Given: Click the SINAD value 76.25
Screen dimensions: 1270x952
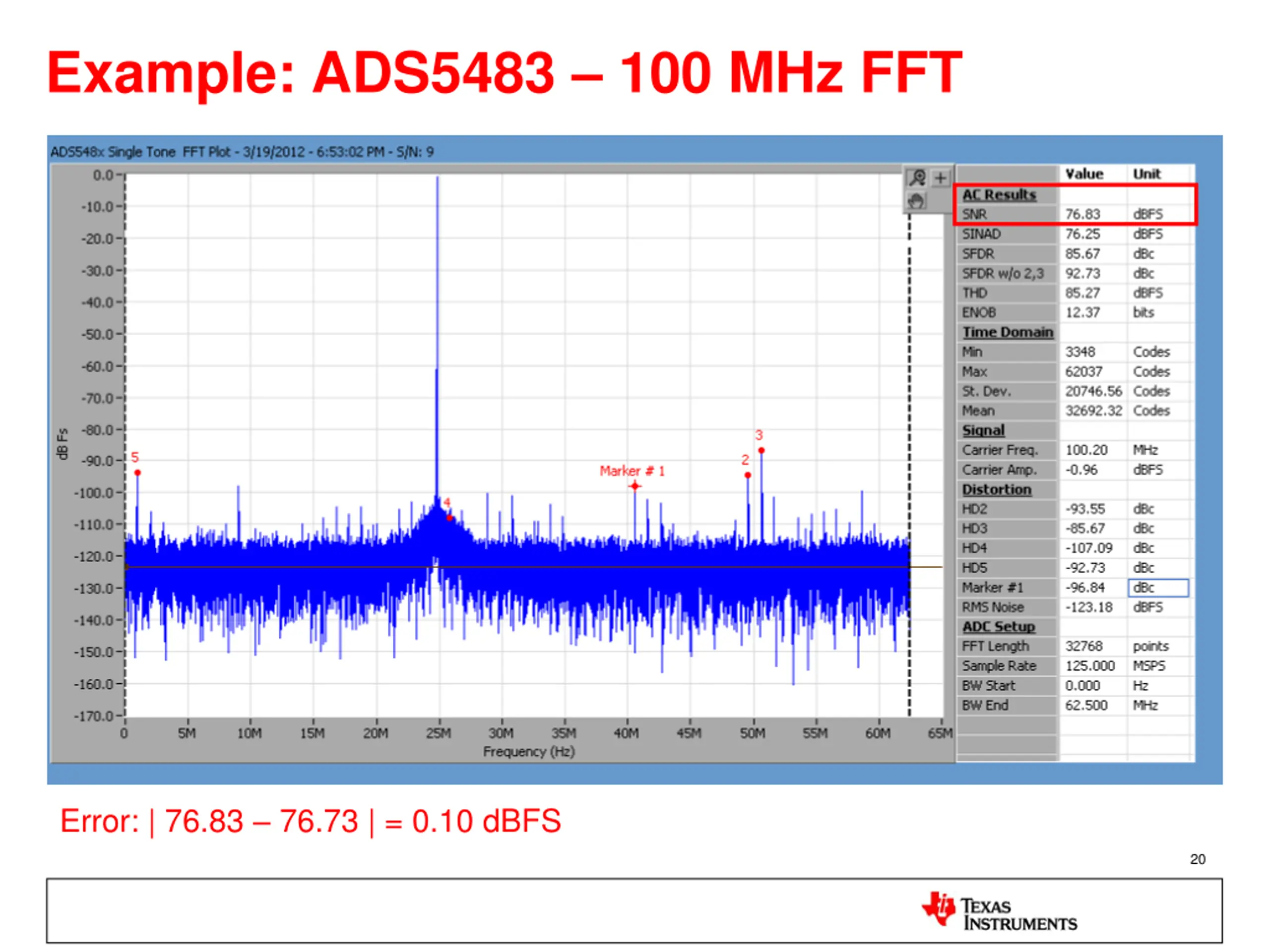Looking at the screenshot, I should click(1082, 234).
